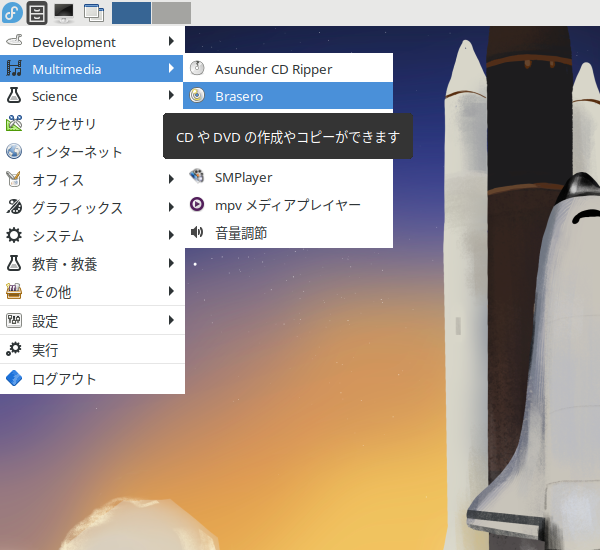Expand the 教育・教養 submenu arrow
The width and height of the screenshot is (600, 550).
point(171,263)
